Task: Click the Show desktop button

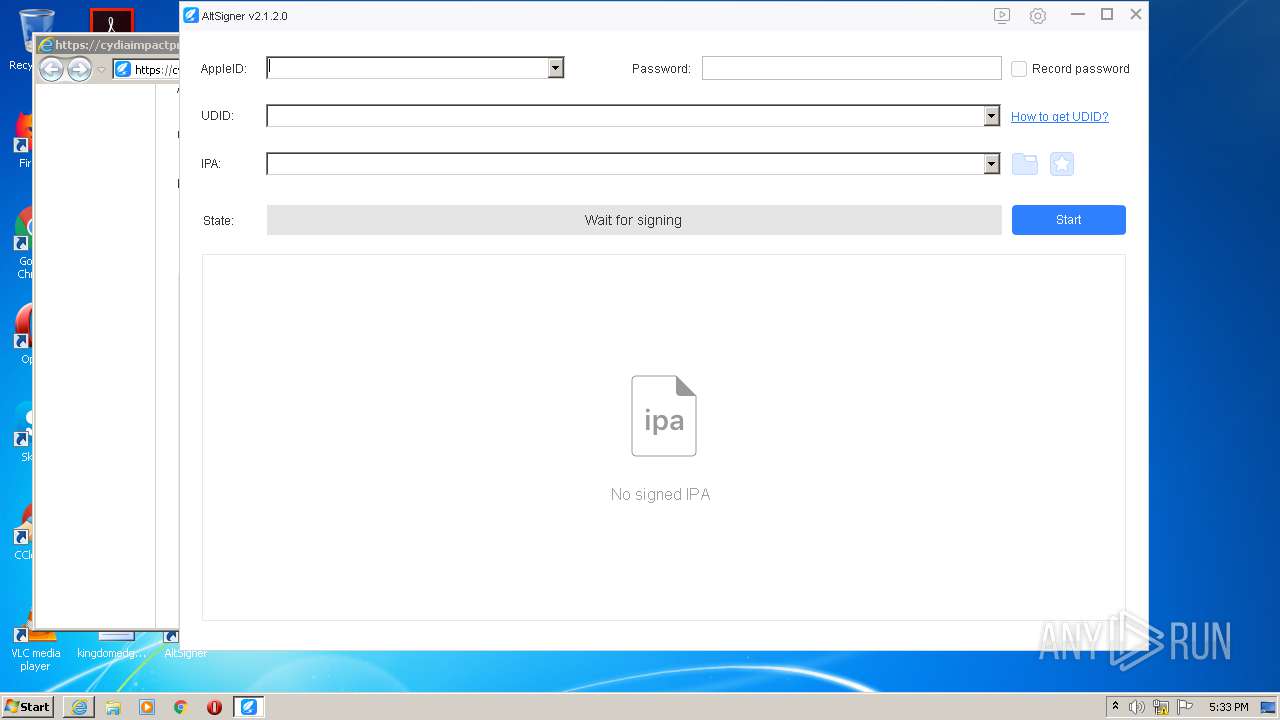Action: point(1269,707)
